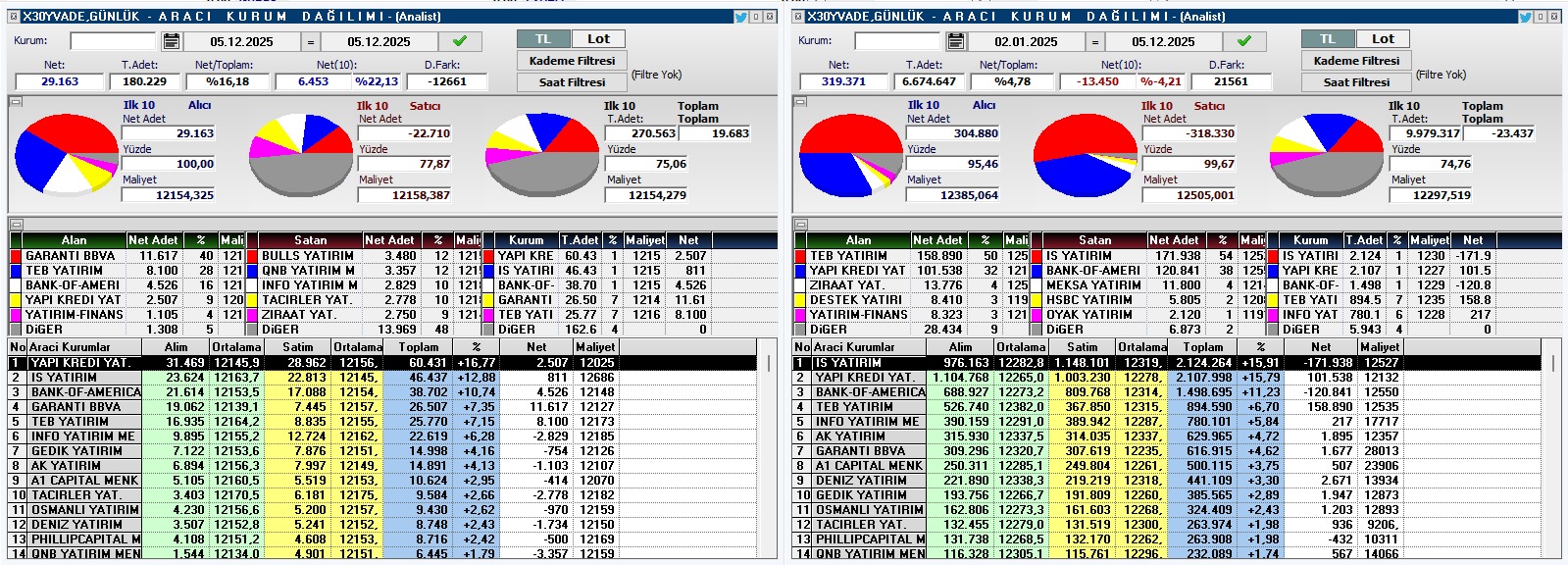Click the equals sign between left panel dates
The image size is (1568, 565).
[x=311, y=41]
